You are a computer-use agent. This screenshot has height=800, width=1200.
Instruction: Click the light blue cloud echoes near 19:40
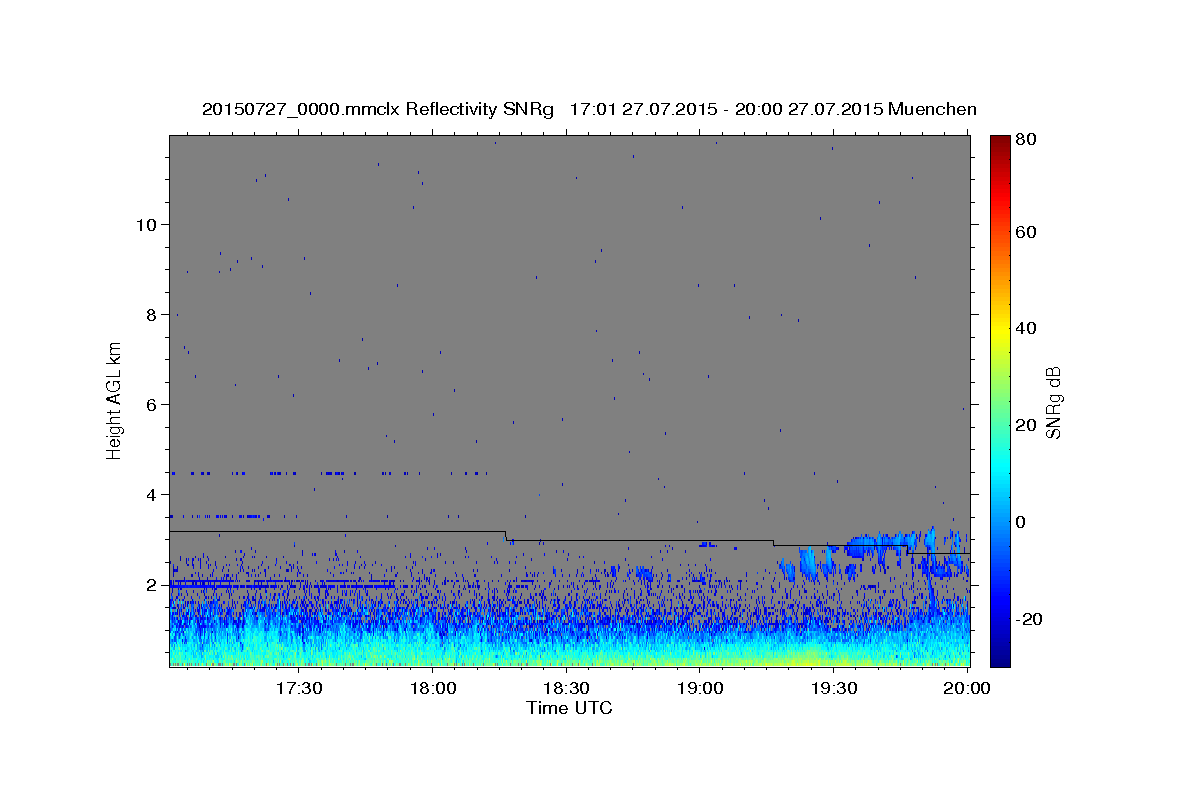click(x=880, y=546)
